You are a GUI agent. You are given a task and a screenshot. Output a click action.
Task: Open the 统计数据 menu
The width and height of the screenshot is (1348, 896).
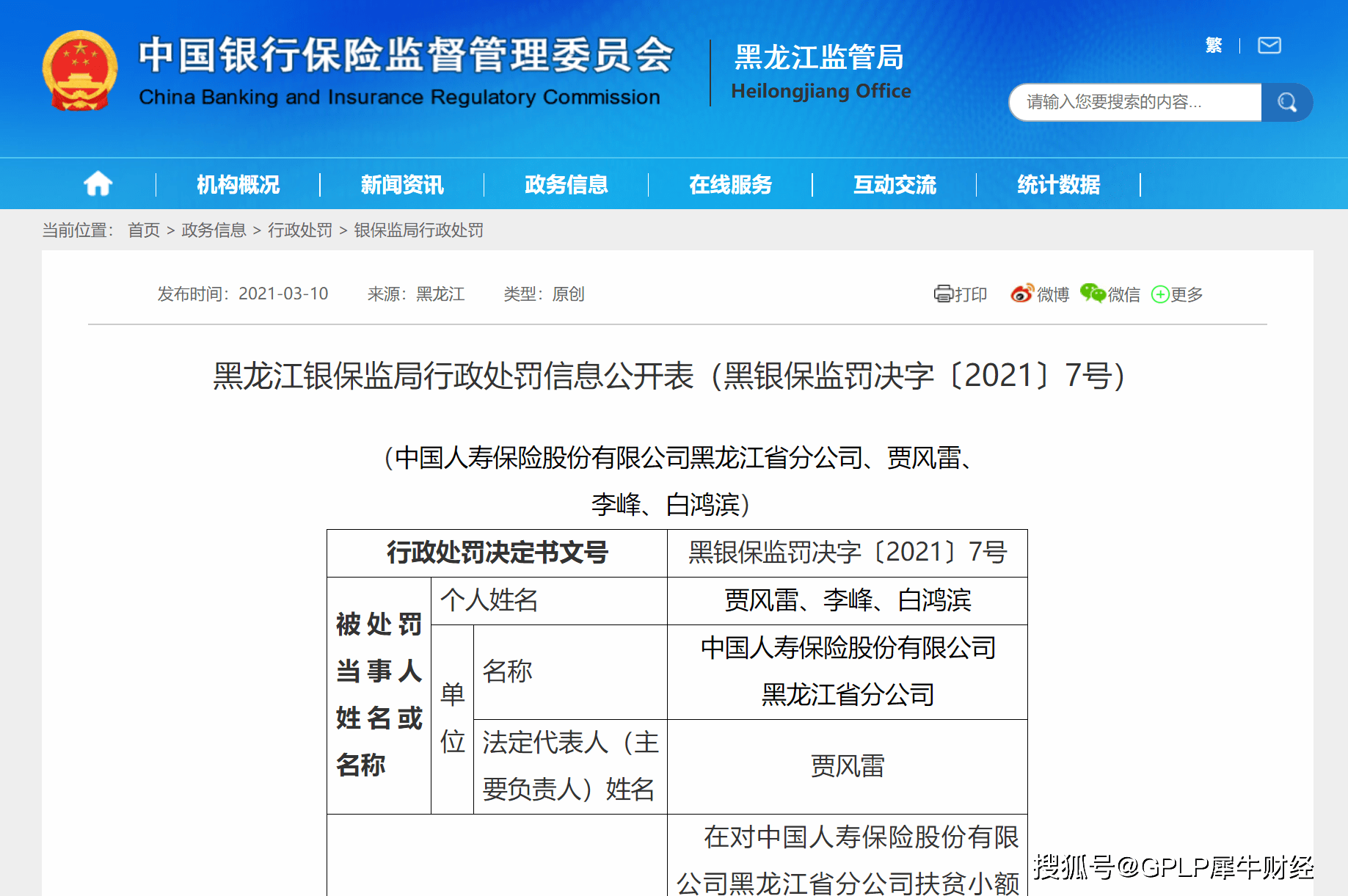tap(1058, 185)
